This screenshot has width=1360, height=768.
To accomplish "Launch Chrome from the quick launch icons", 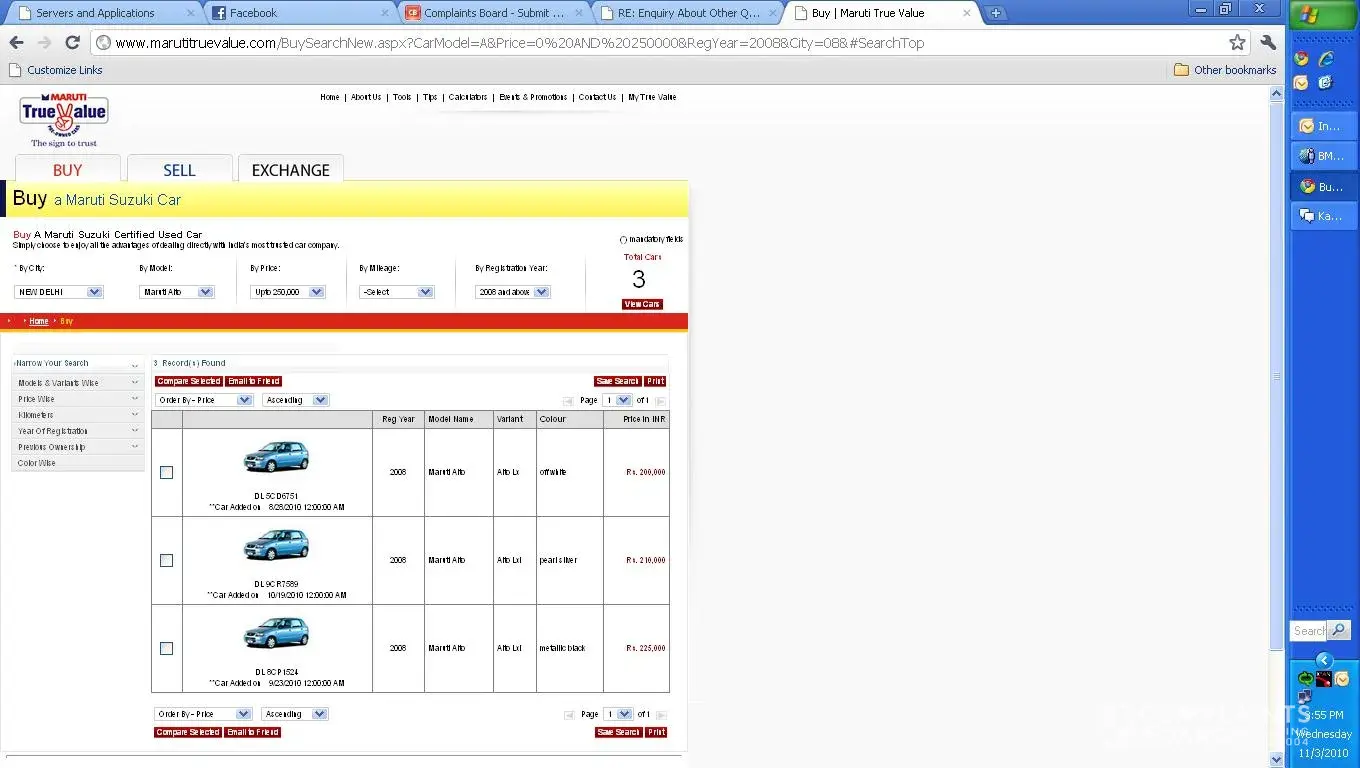I will point(1301,59).
